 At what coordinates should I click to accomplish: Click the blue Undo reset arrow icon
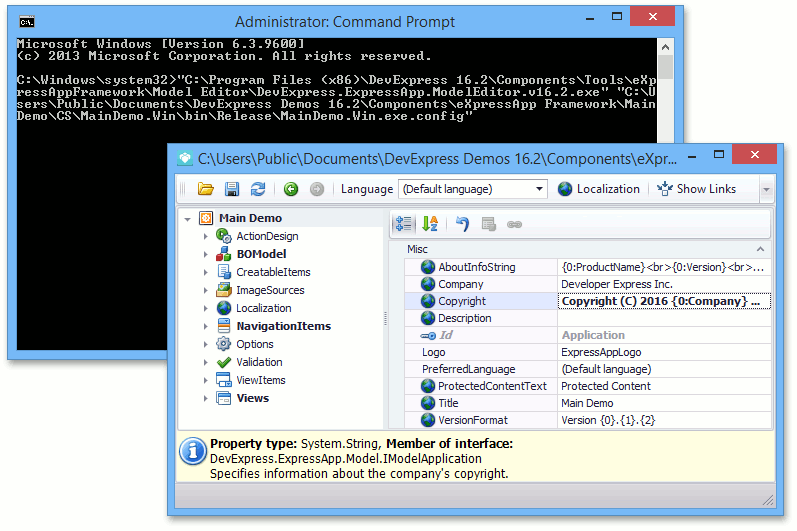[x=462, y=224]
